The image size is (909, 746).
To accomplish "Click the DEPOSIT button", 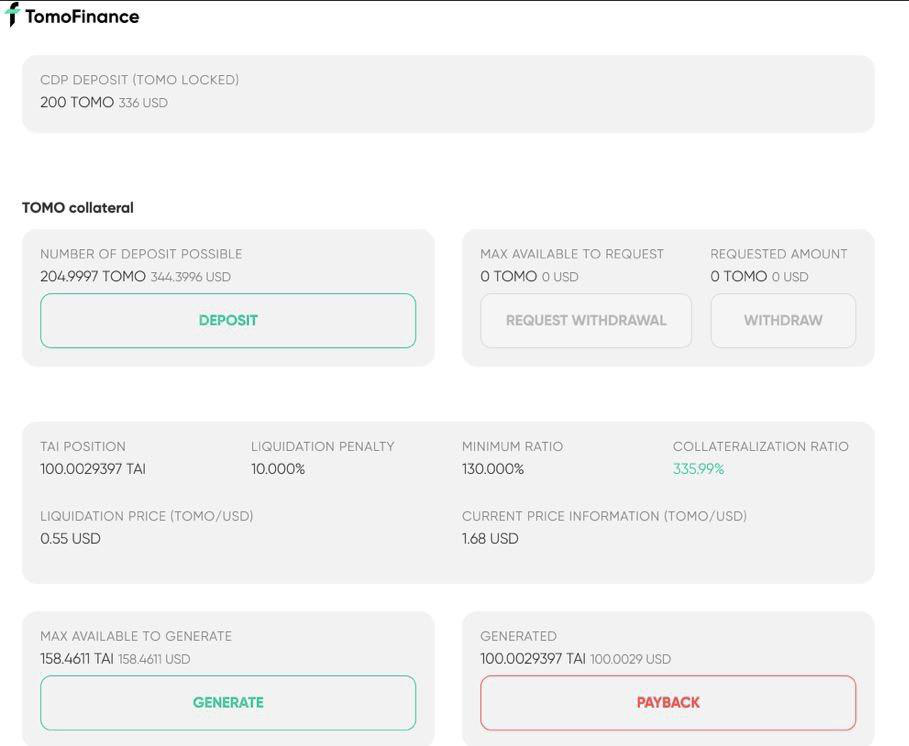I will tap(228, 321).
